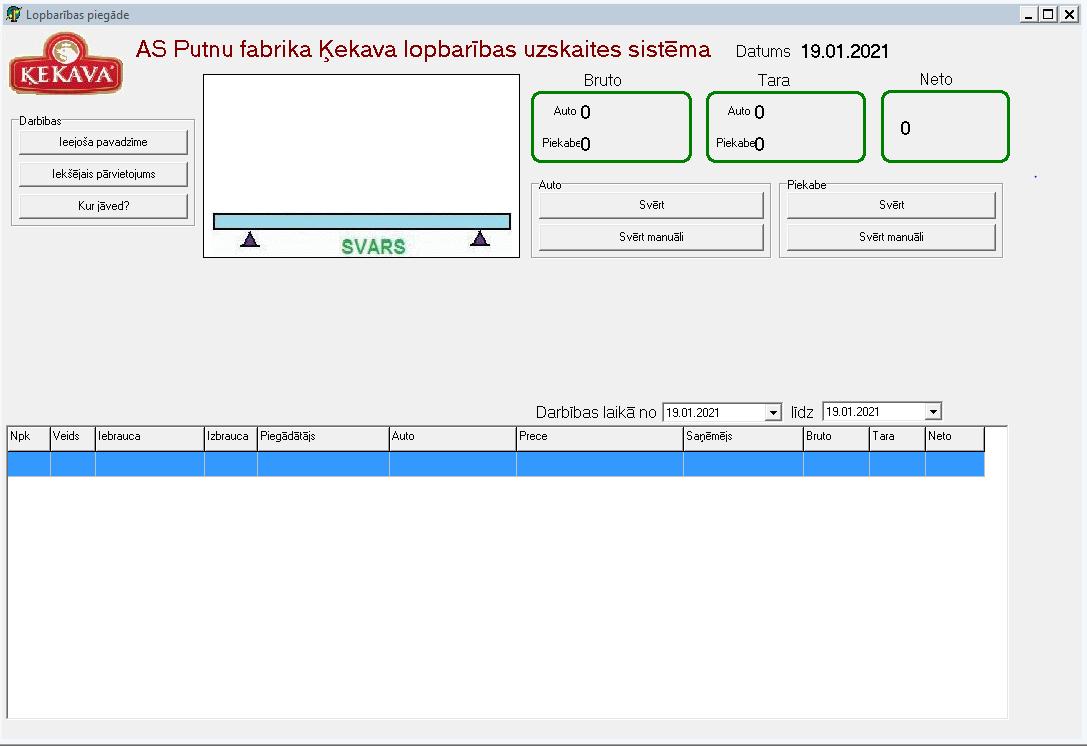This screenshot has width=1087, height=746.
Task: Maximize the Lopbarības piegāde window
Action: pyautogui.click(x=1049, y=15)
